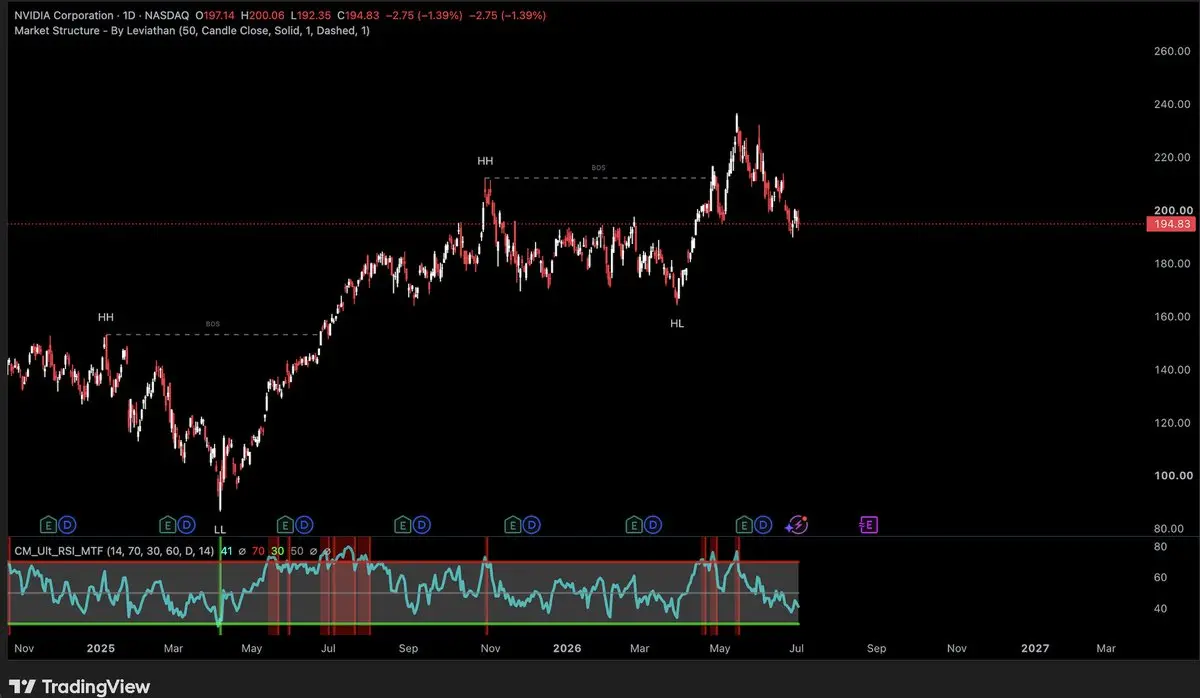Click the 2026 label on time axis
Screen dimensions: 1200x698
coord(568,648)
